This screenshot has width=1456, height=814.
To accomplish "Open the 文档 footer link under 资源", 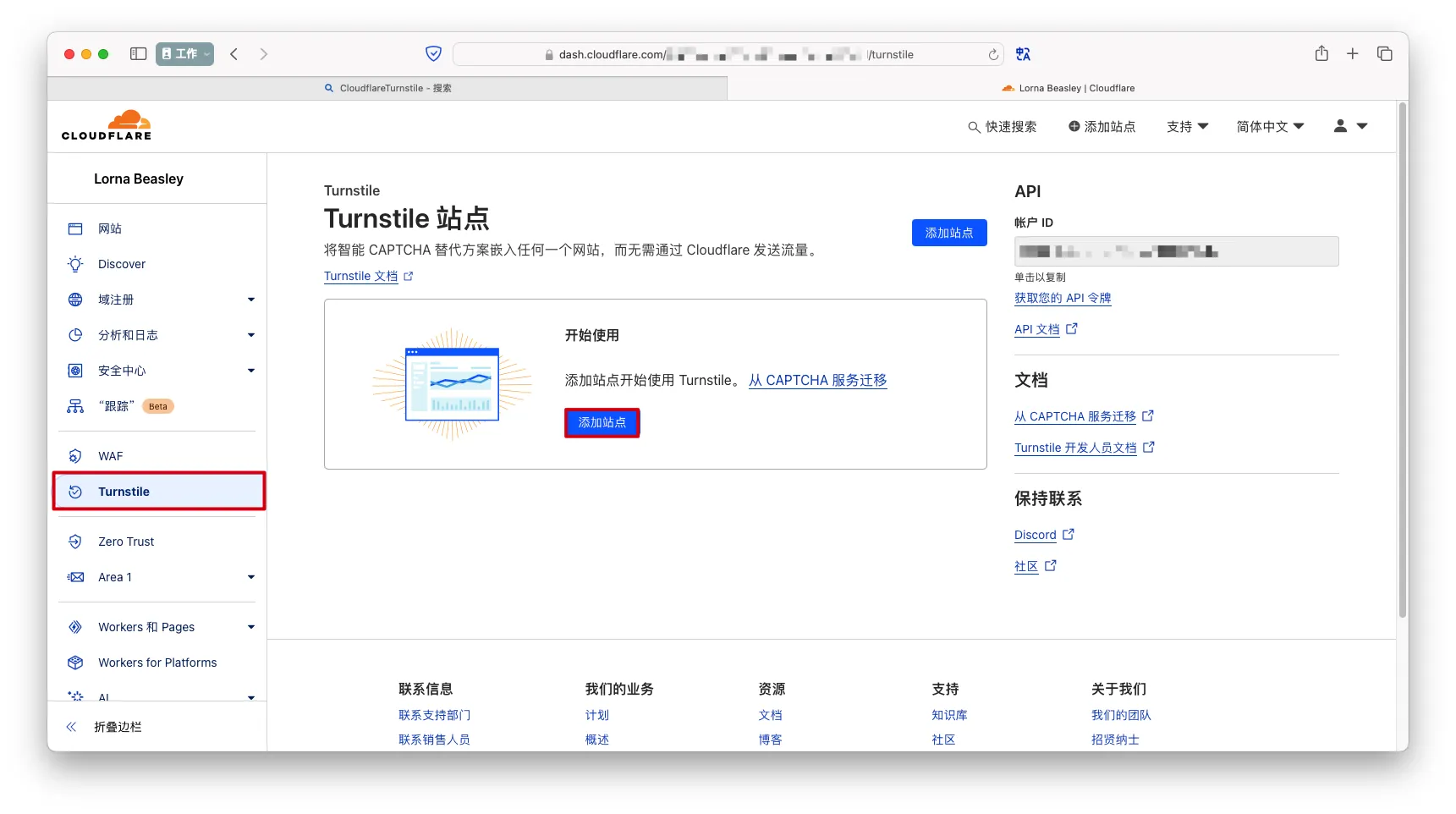I will [x=770, y=715].
